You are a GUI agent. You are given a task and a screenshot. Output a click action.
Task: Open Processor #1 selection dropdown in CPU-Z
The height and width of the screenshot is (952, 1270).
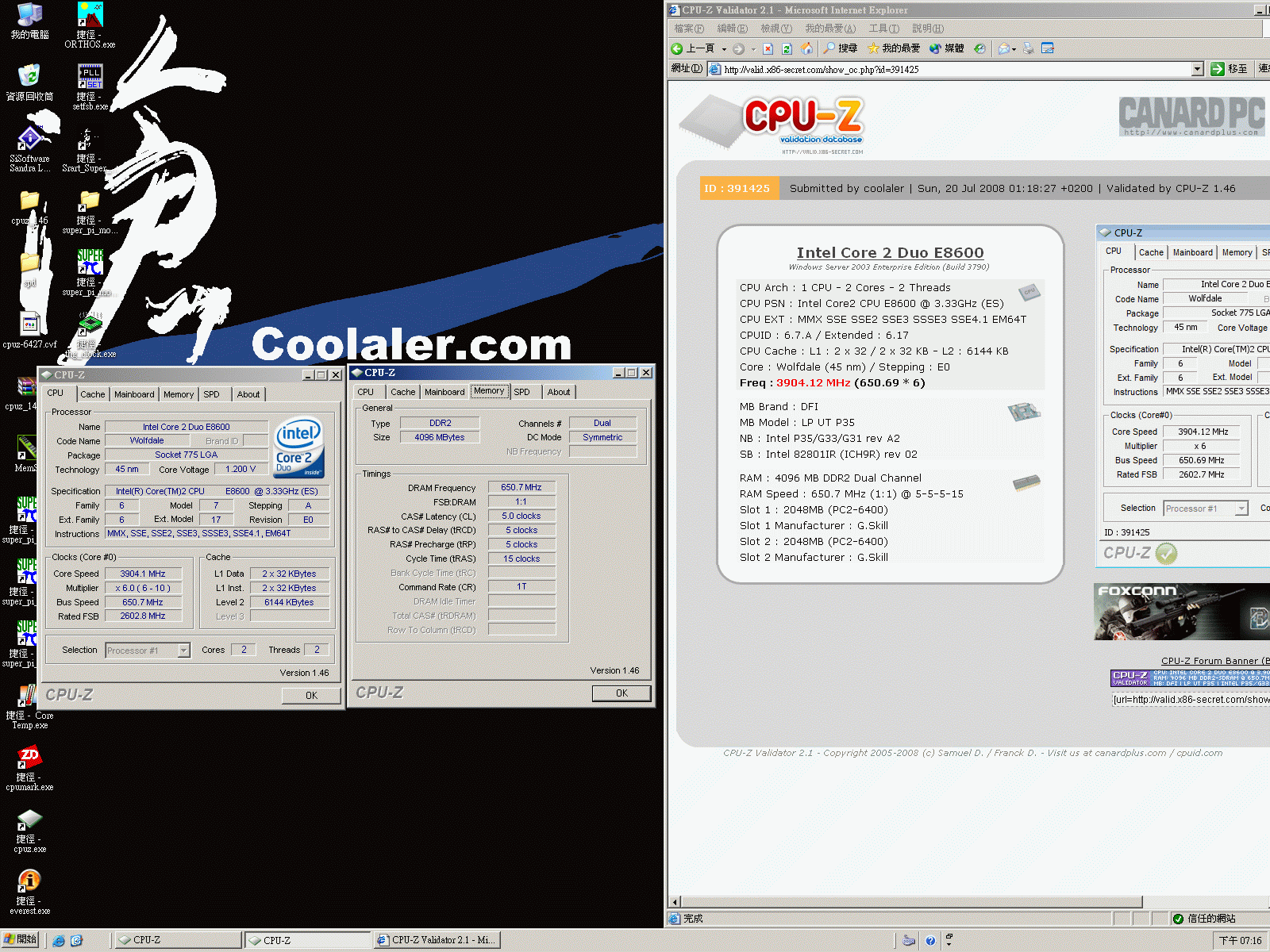pyautogui.click(x=184, y=650)
